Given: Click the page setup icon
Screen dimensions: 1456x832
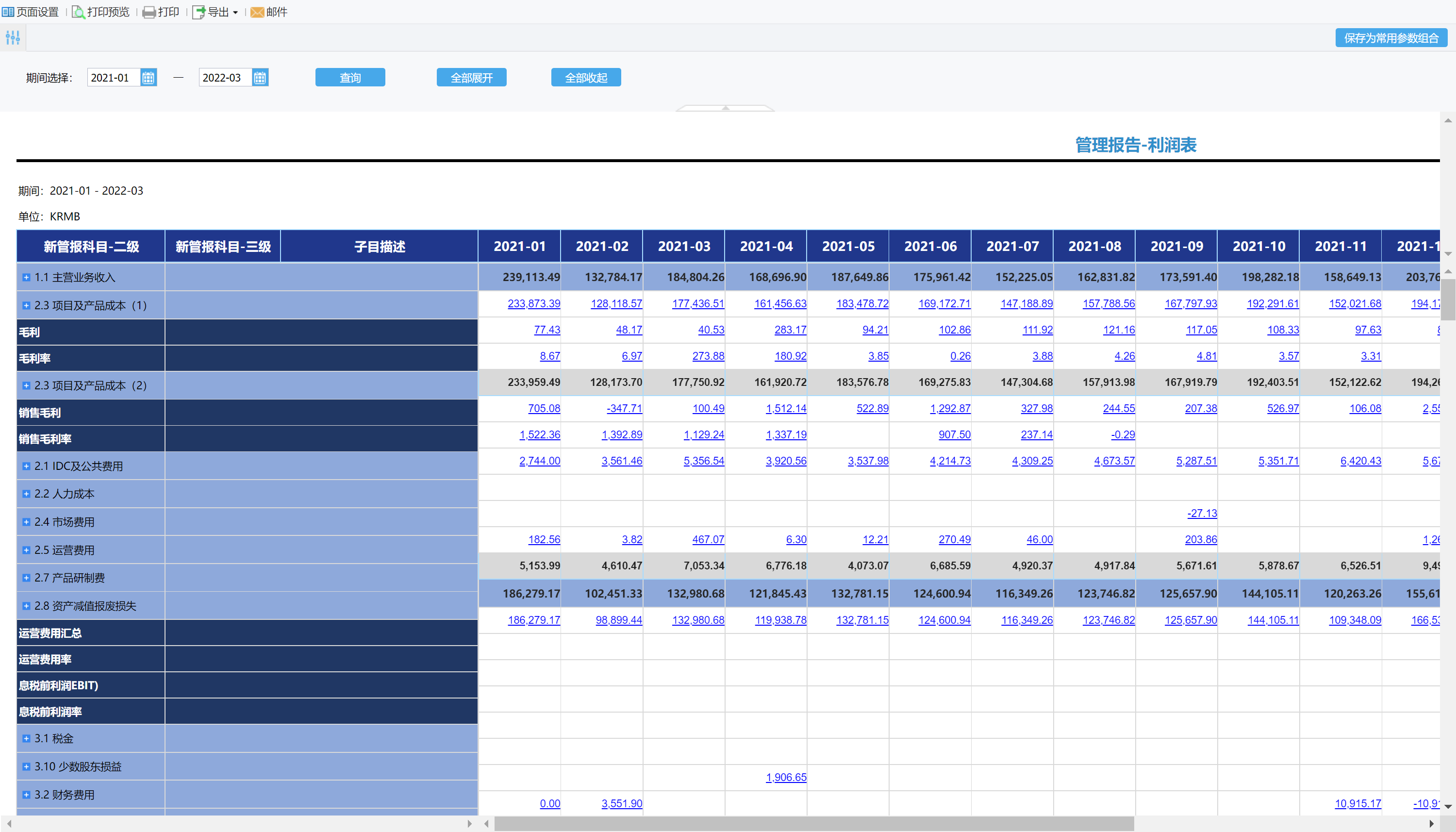Looking at the screenshot, I should click(x=8, y=12).
